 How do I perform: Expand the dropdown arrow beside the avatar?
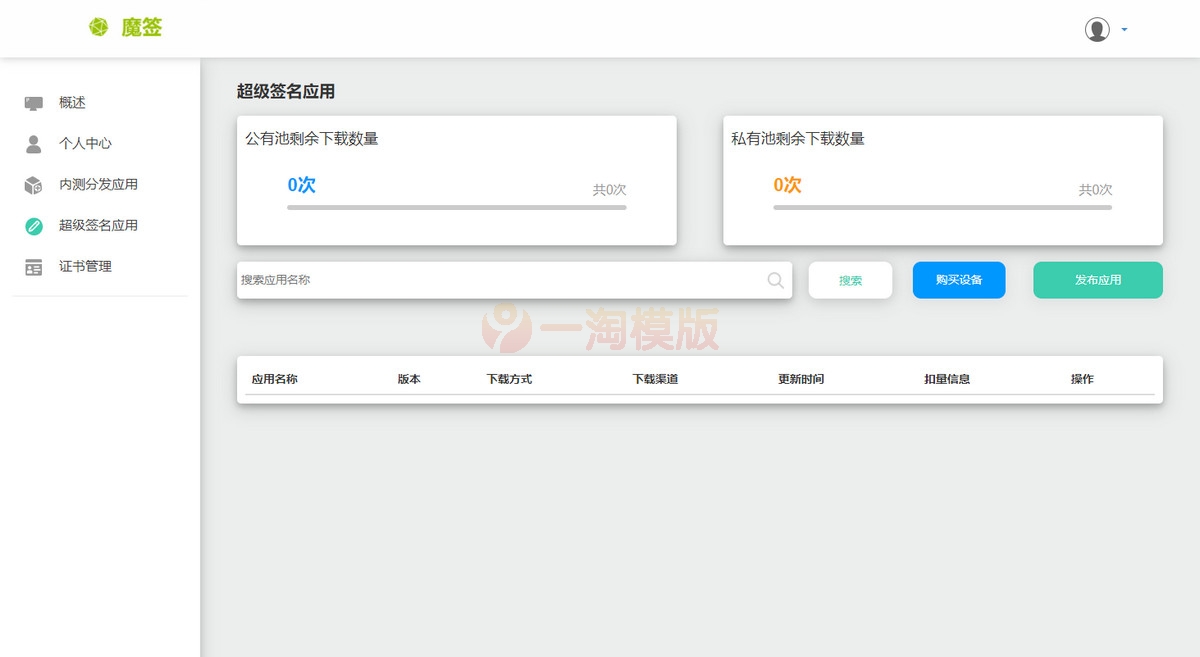tap(1122, 30)
